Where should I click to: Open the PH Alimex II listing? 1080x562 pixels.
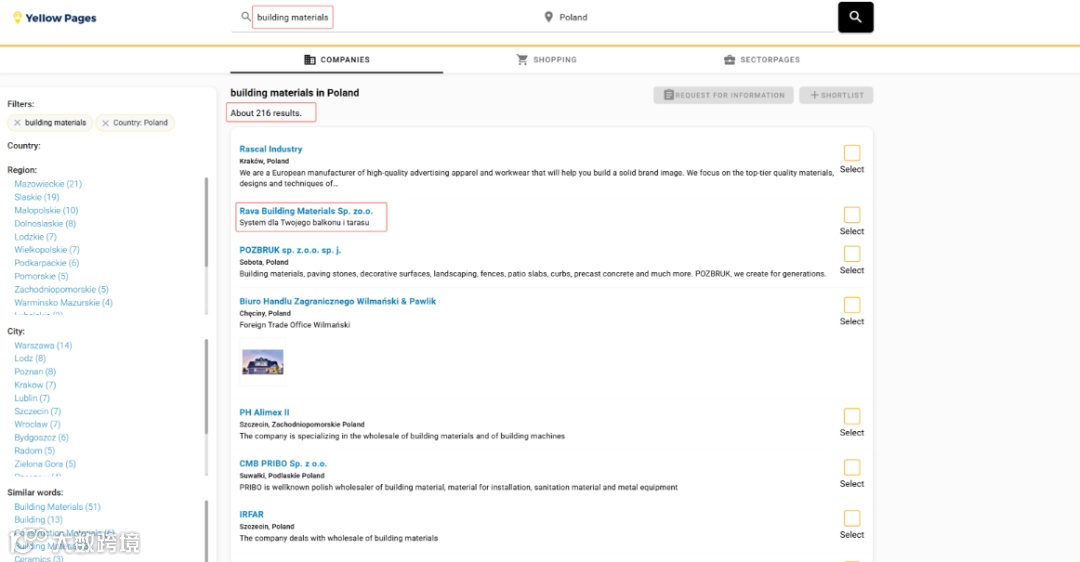[264, 413]
